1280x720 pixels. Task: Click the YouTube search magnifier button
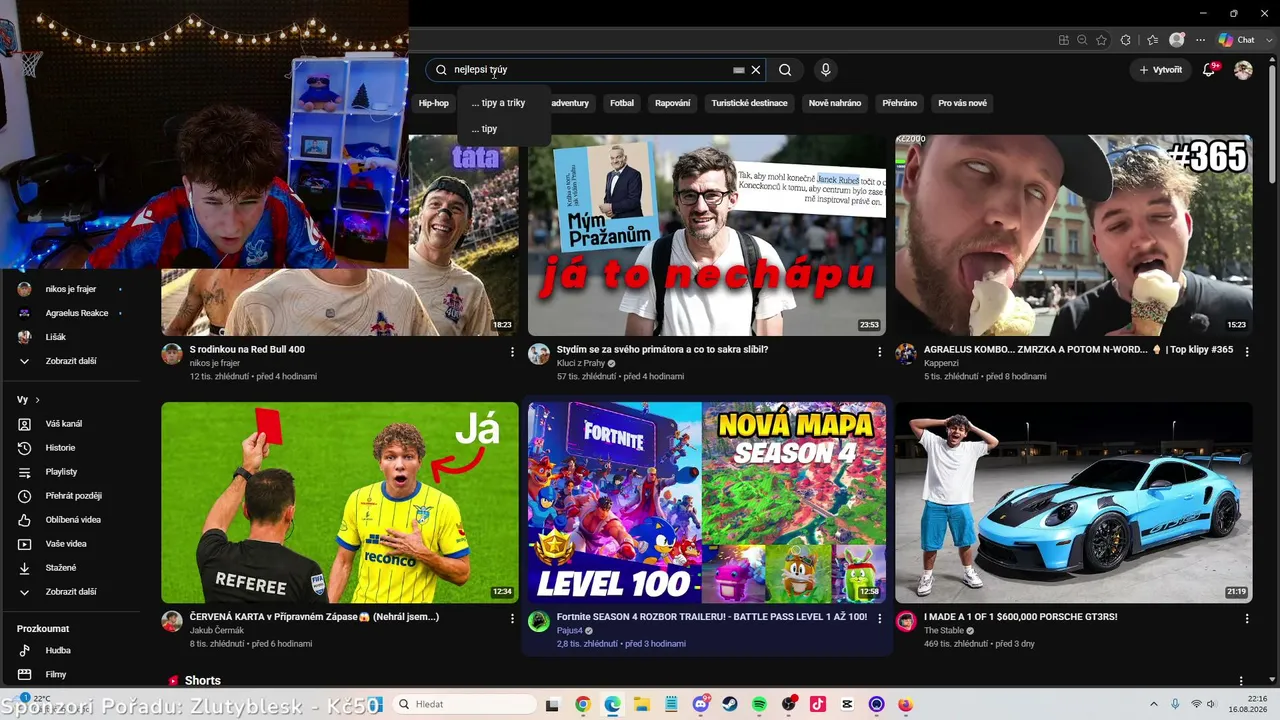click(785, 70)
